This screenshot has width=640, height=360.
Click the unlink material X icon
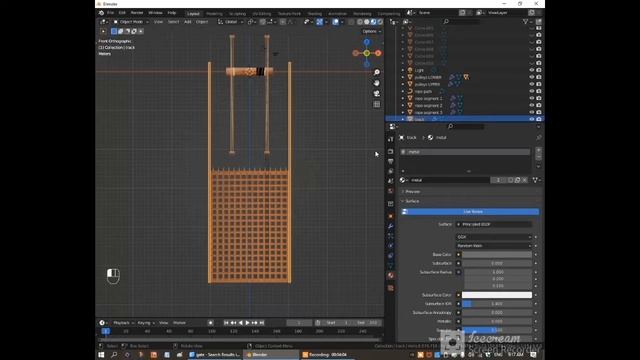[x=525, y=180]
